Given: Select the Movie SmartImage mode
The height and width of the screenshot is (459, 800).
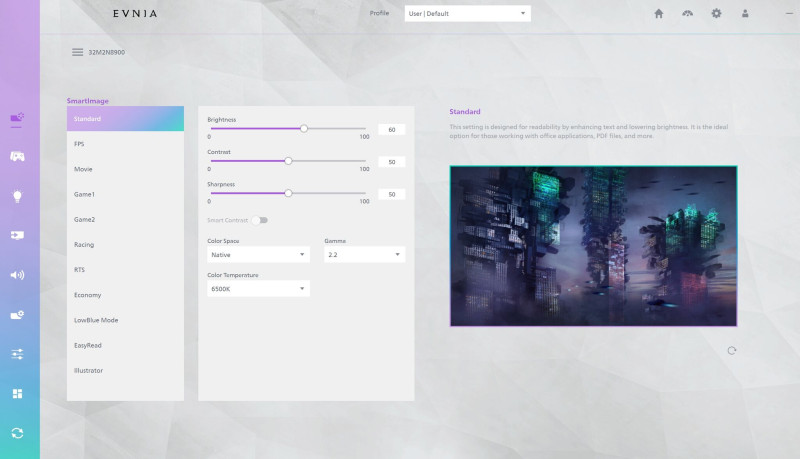Looking at the screenshot, I should tap(125, 169).
